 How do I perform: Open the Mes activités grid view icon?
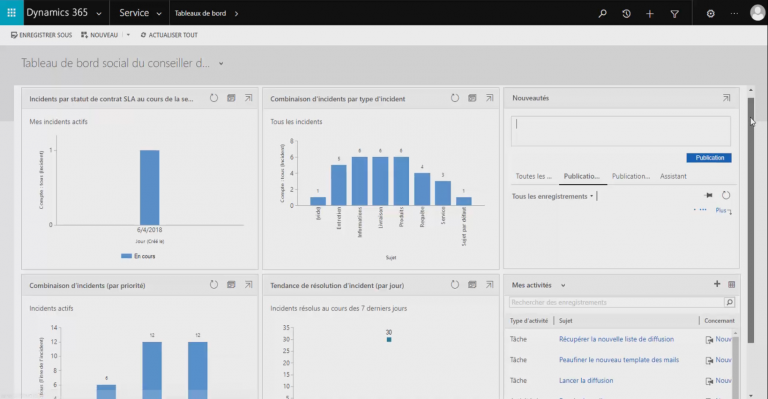tap(731, 284)
